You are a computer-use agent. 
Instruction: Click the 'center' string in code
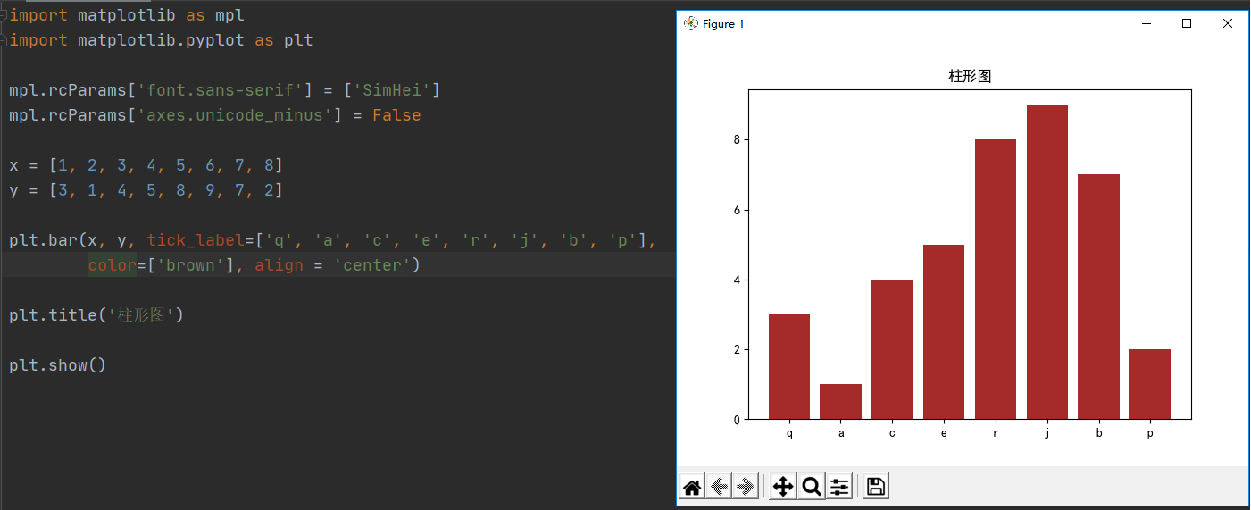372,265
